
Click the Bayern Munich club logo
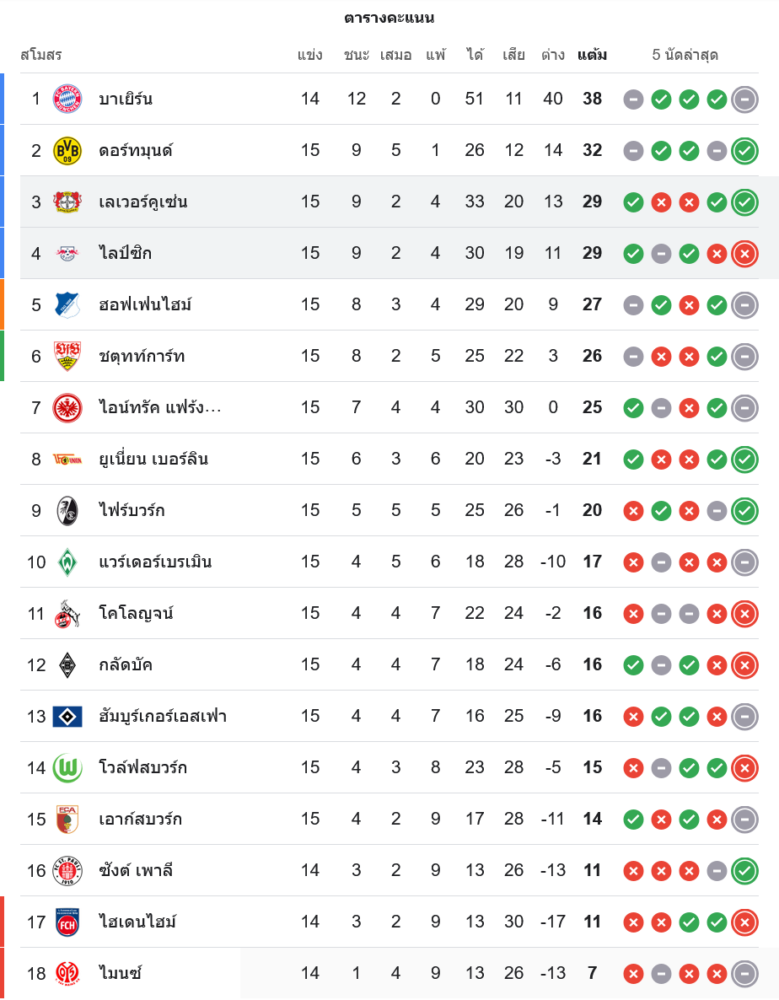(67, 98)
